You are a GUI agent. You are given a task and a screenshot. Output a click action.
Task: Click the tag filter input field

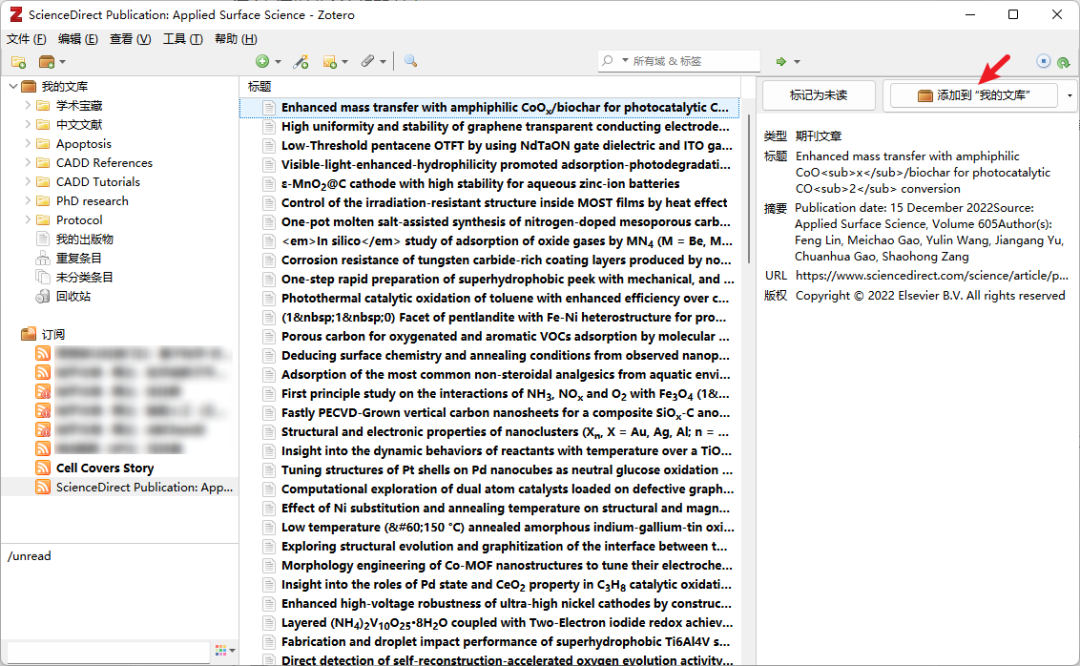(x=108, y=651)
